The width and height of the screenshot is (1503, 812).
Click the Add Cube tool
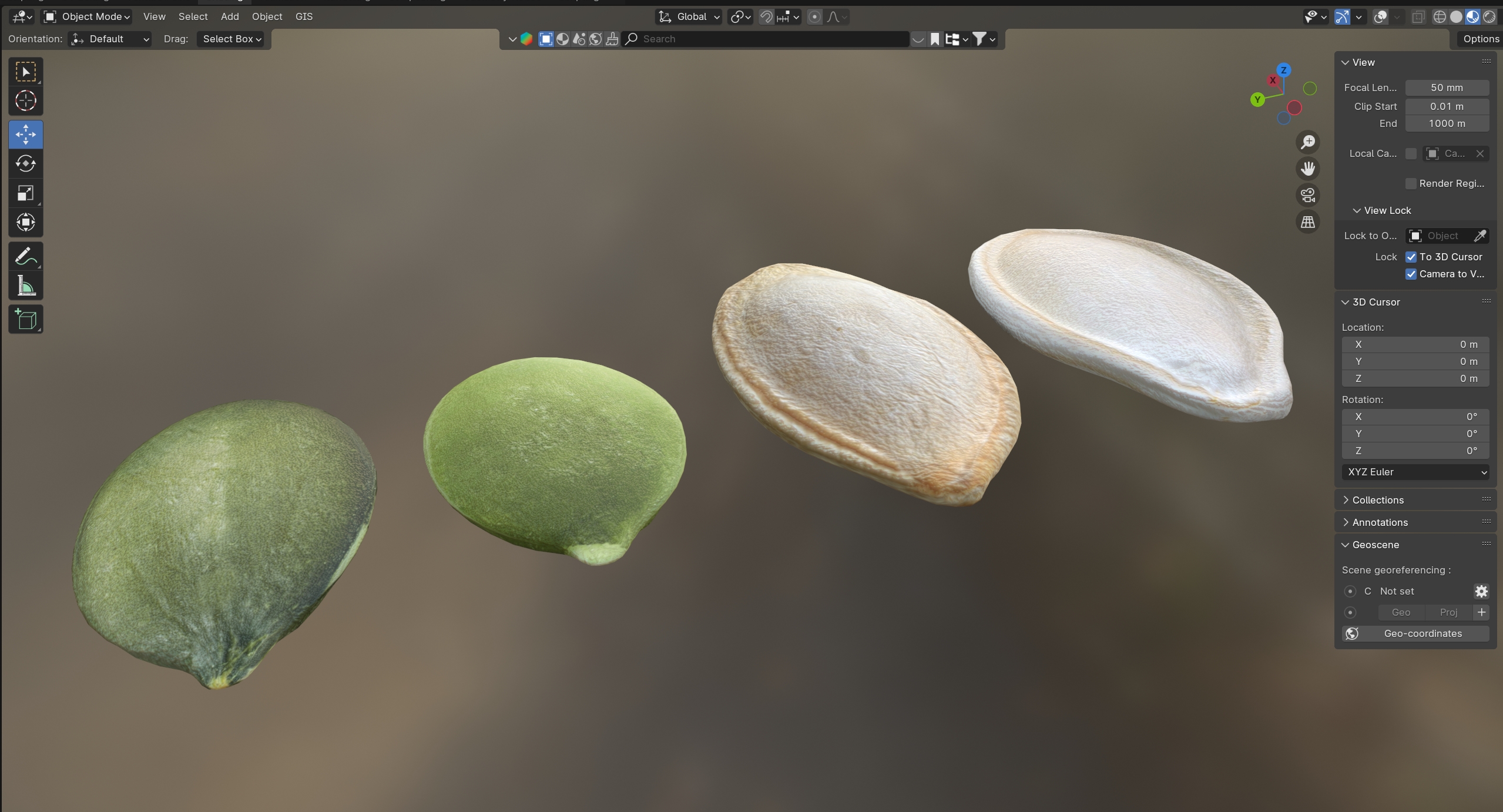click(25, 320)
